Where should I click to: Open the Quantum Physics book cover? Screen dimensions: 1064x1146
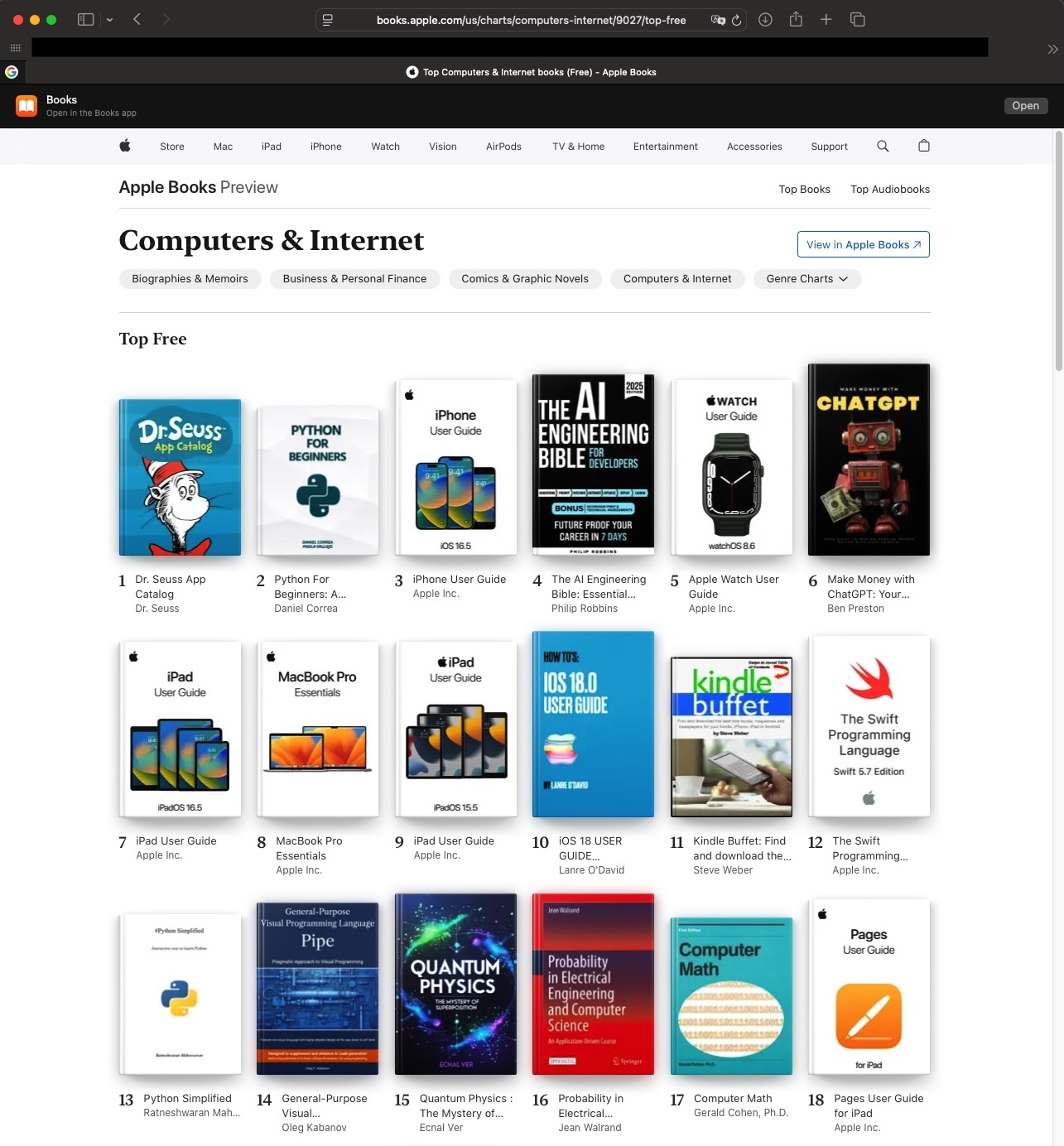pos(455,984)
